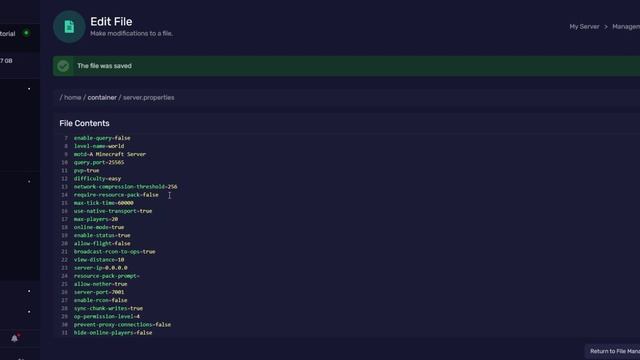
Task: Click the green checkmark saved icon
Action: pyautogui.click(x=63, y=66)
